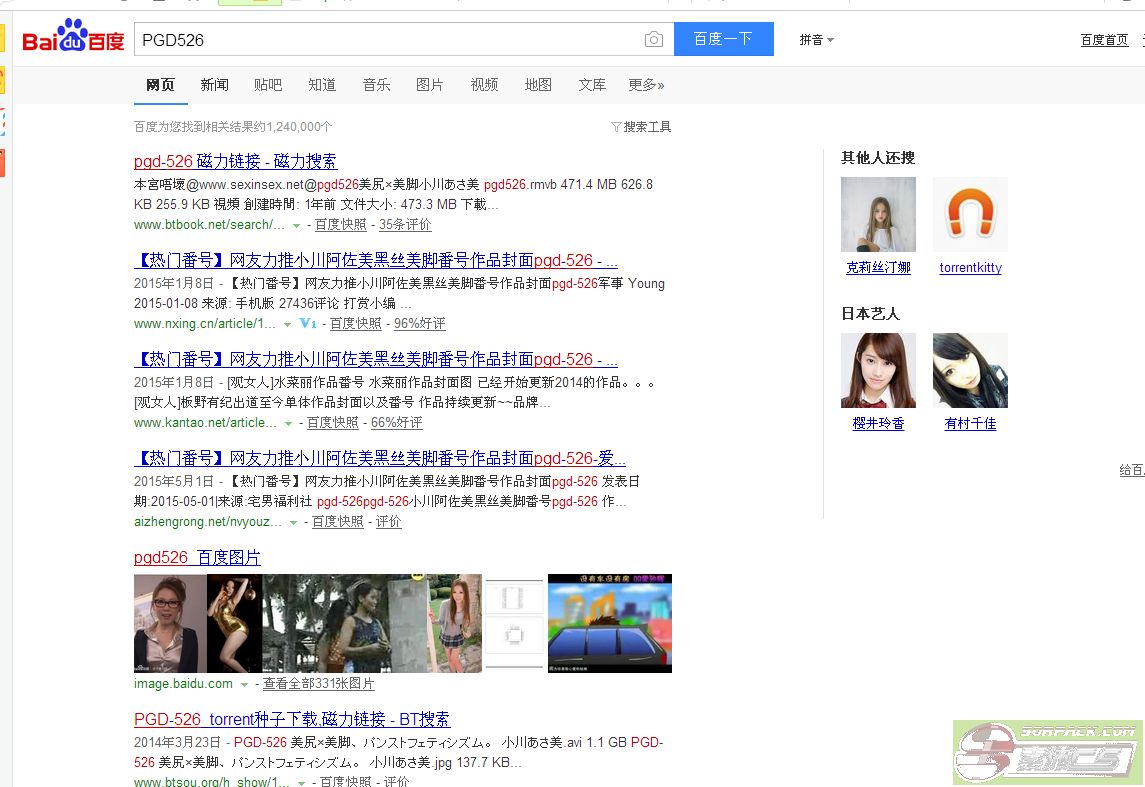1145x787 pixels.
Task: Expand the arrow next to www.btsou.org URL
Action: click(302, 783)
